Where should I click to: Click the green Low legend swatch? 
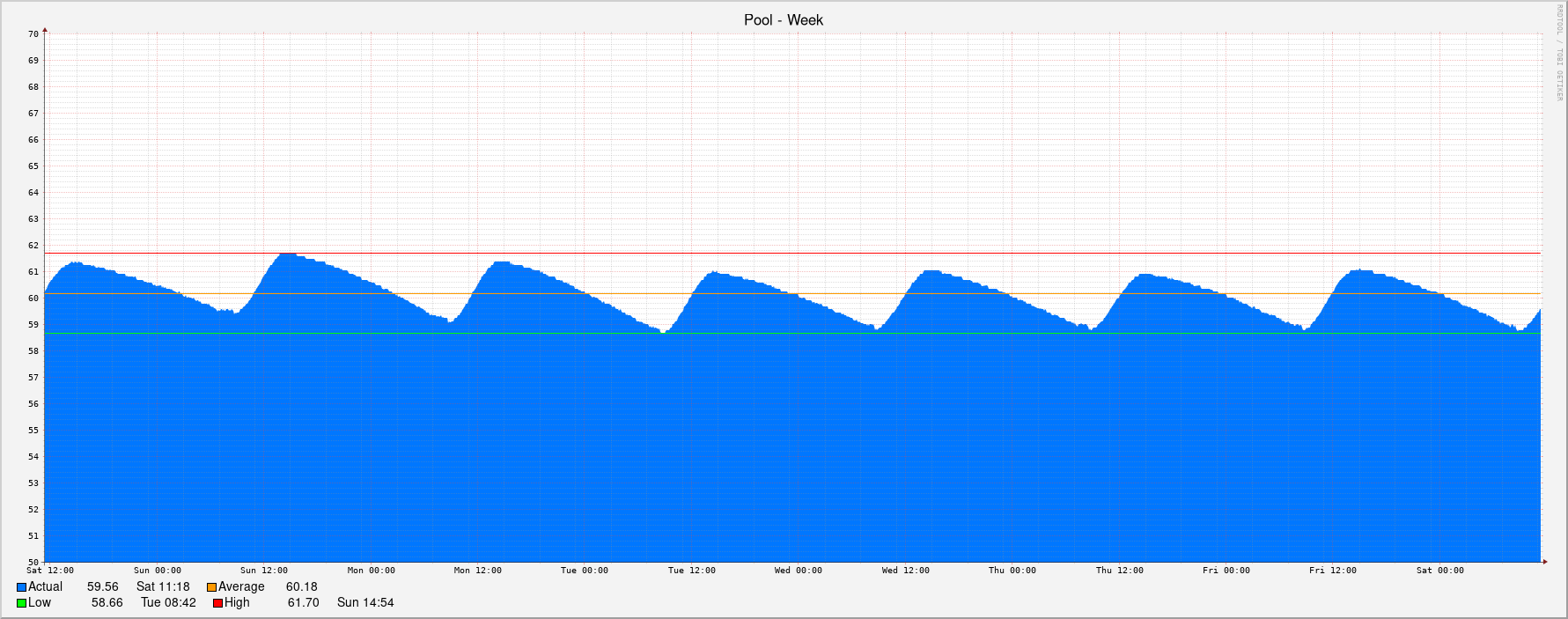coord(21,603)
